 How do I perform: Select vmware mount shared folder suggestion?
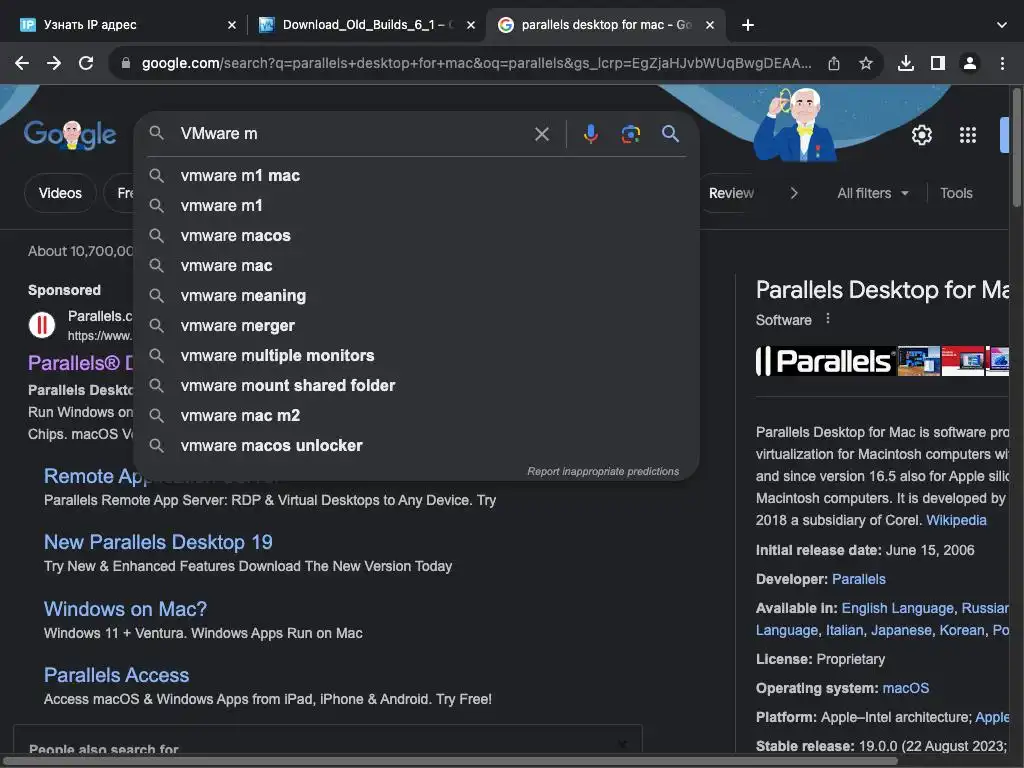coord(416,386)
